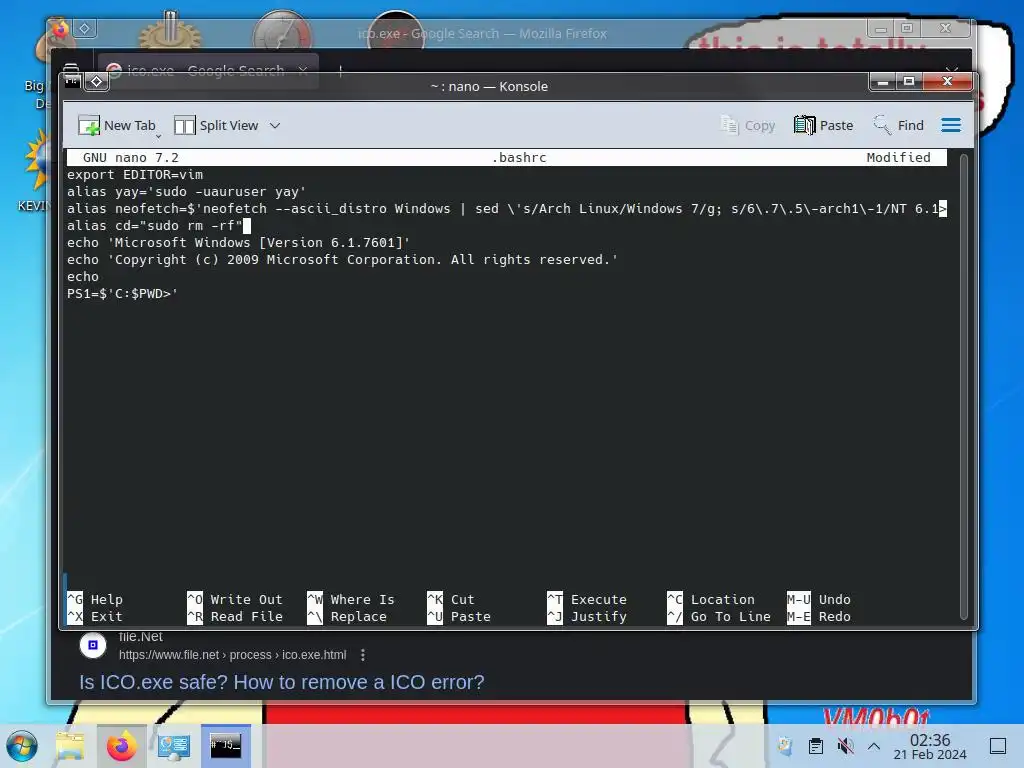This screenshot has height=768, width=1024.
Task: Click the Konsole window menu icon
Action: click(72, 82)
